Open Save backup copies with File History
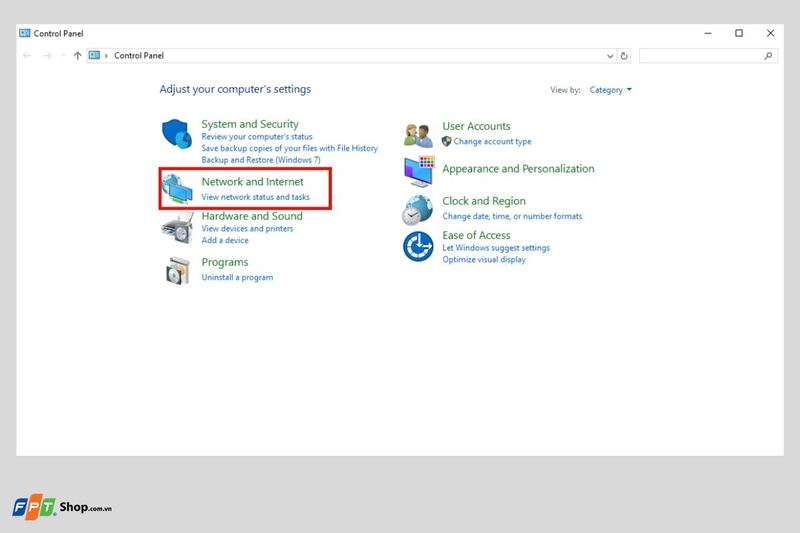Screen dimensions: 800x533 click(289, 148)
